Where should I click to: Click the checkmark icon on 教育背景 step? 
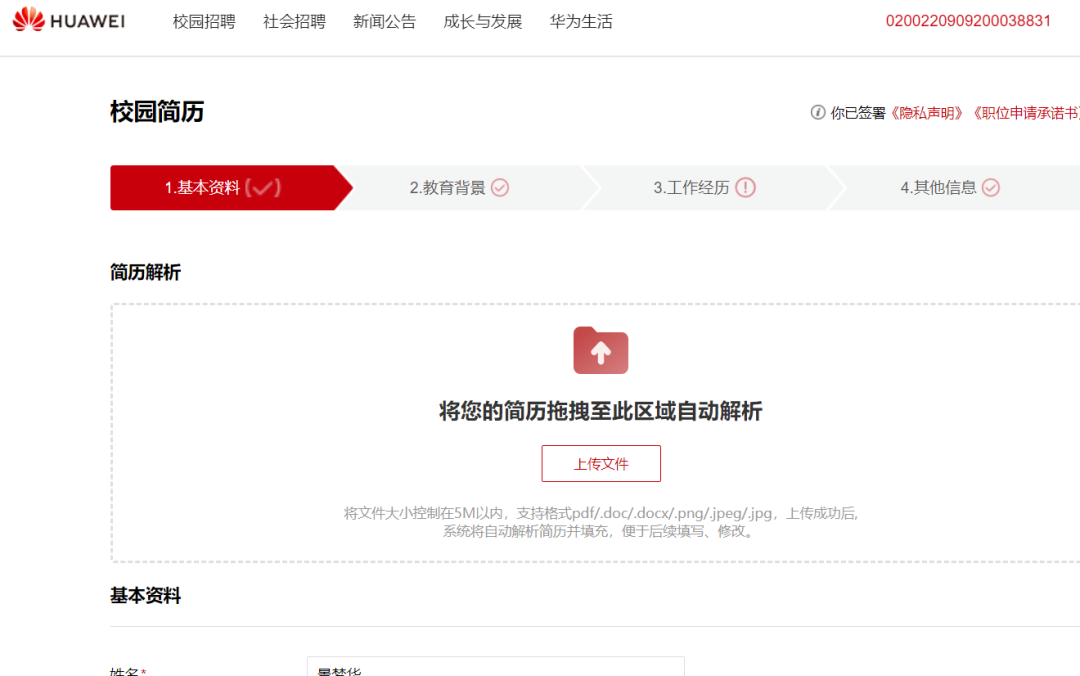click(x=500, y=187)
